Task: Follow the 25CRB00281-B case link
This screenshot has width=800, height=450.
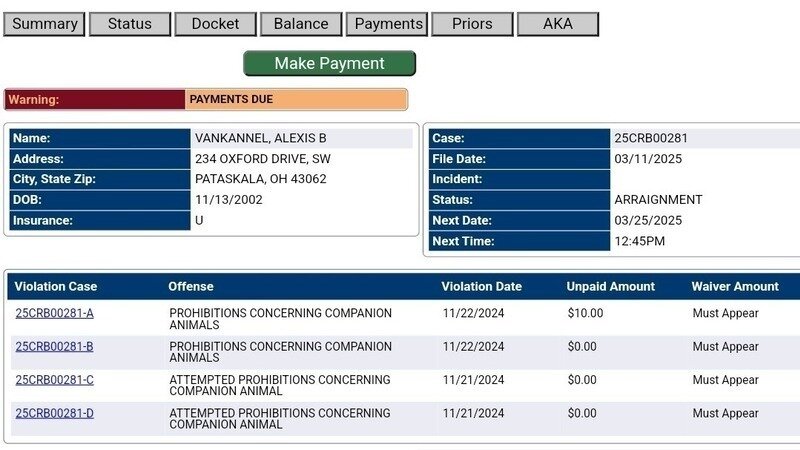Action: (54, 347)
